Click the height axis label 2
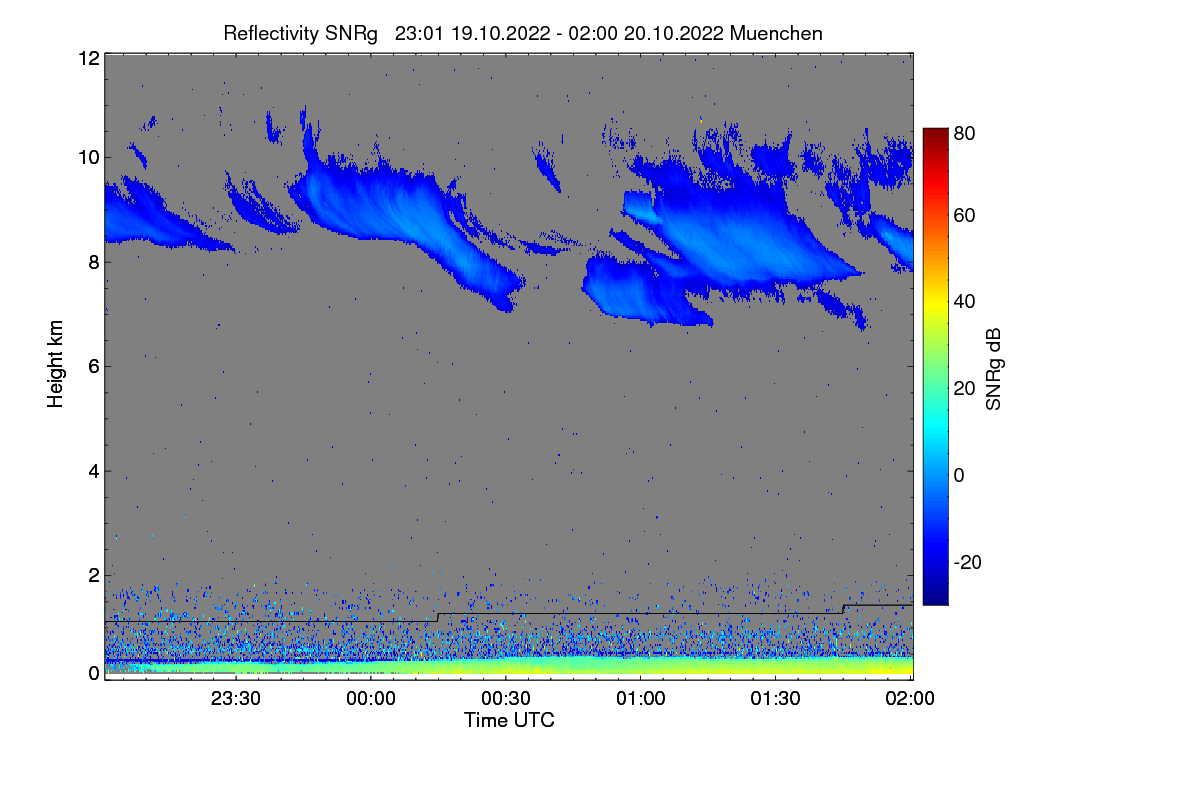 point(93,575)
